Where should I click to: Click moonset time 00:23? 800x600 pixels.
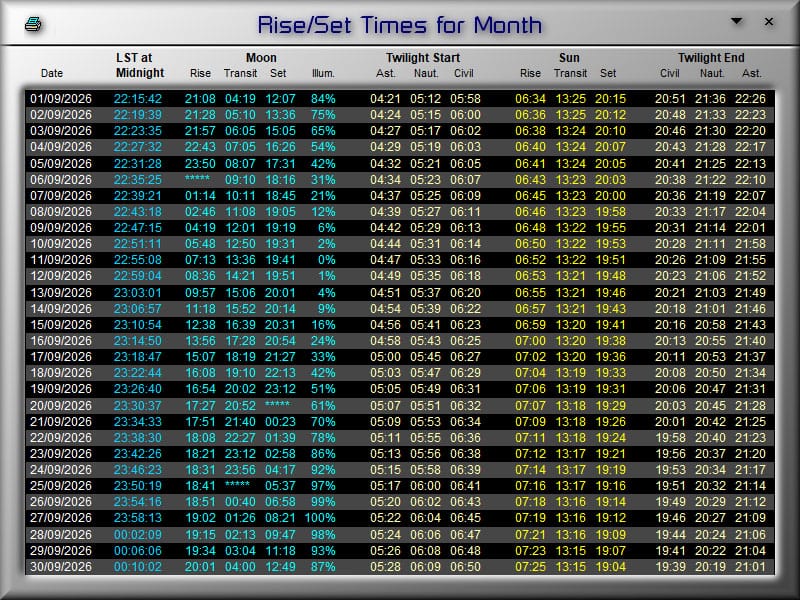click(280, 422)
